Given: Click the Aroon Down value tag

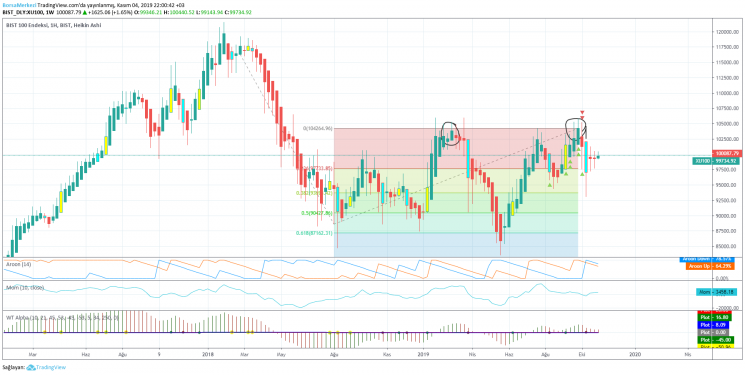Looking at the screenshot, I should click(x=708, y=260).
